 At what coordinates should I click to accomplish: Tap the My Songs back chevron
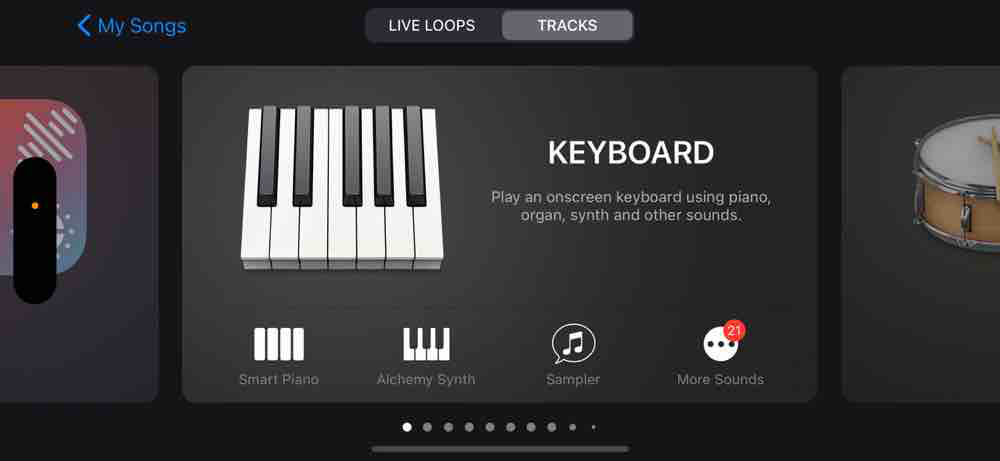tap(84, 26)
